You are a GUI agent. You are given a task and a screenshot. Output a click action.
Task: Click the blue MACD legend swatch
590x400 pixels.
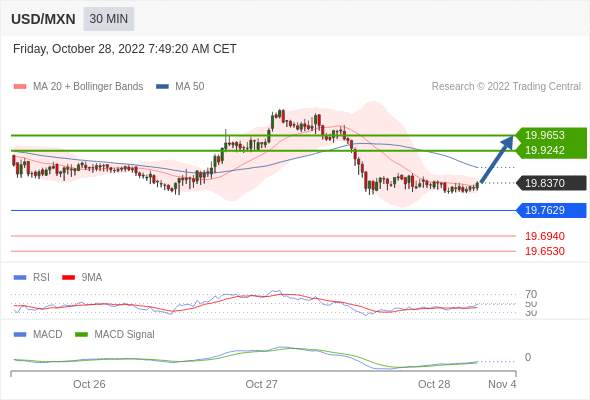tap(20, 335)
